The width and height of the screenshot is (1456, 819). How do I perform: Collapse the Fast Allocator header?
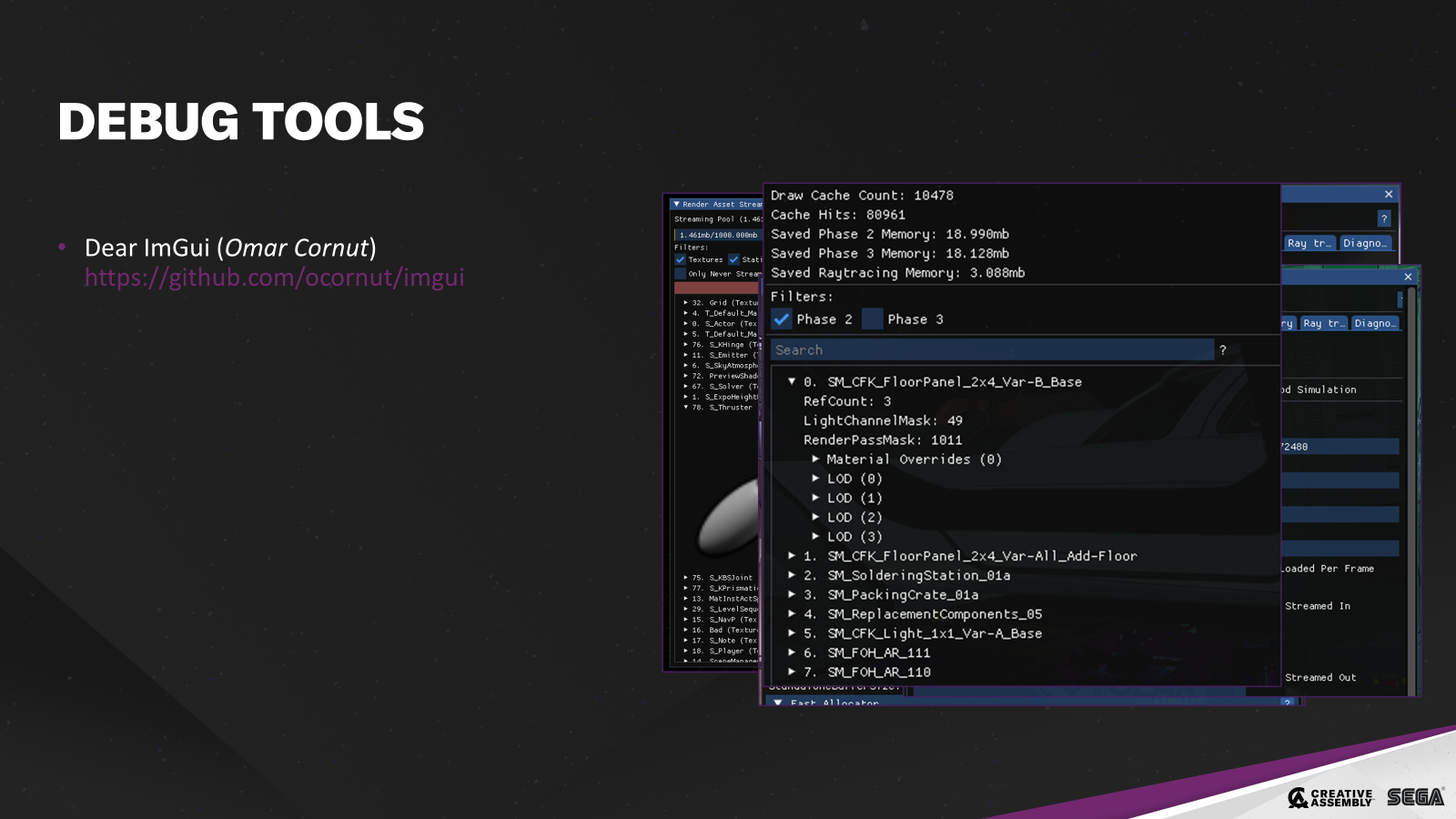click(x=778, y=703)
